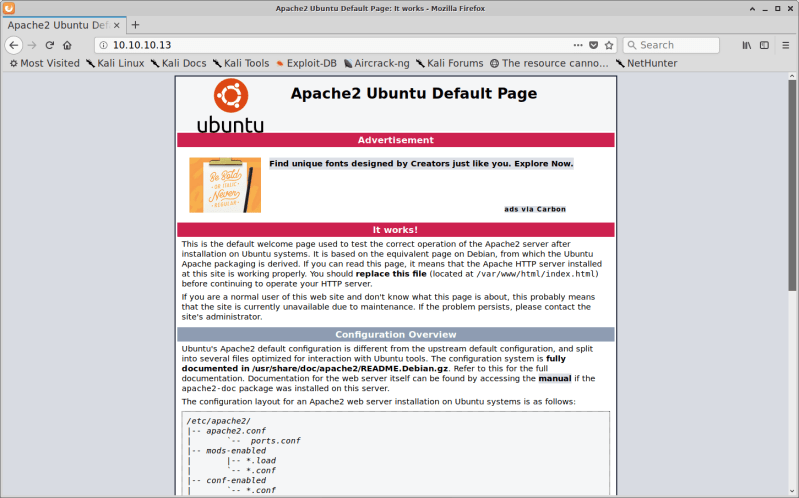Click the ads via Carbon link

[x=535, y=209]
